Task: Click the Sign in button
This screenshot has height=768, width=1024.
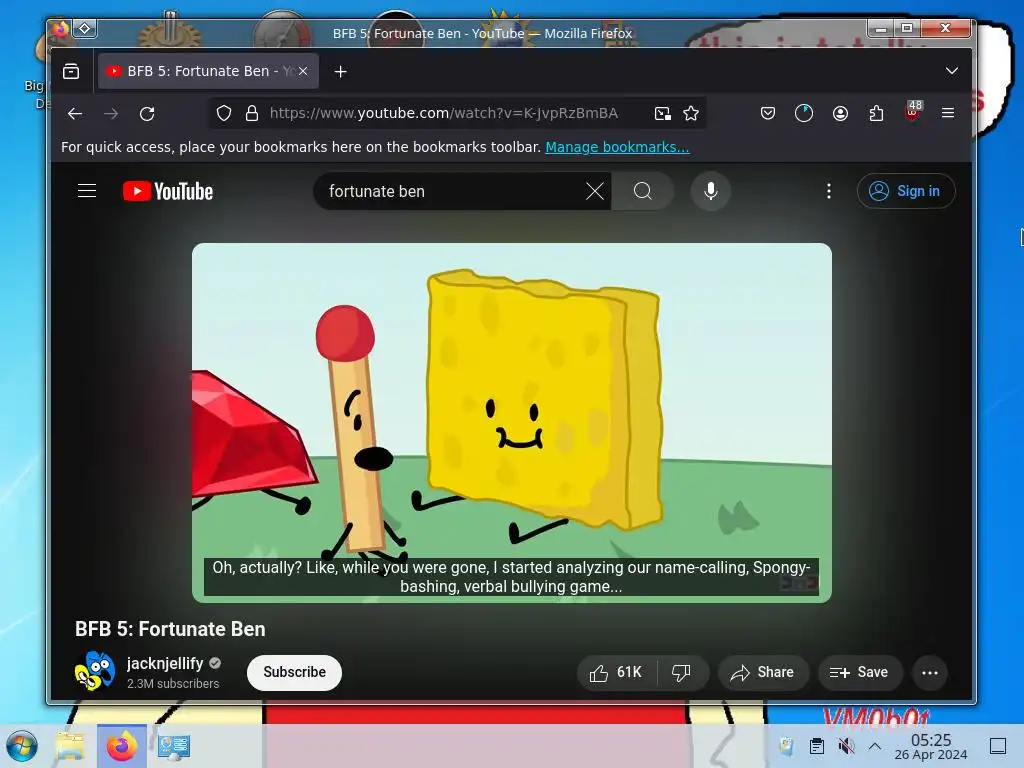Action: (x=906, y=191)
